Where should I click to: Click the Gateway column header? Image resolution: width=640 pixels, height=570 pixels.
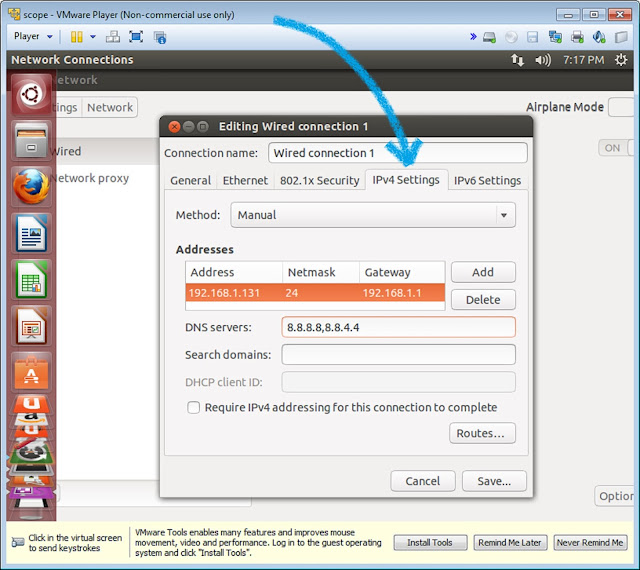402,272
